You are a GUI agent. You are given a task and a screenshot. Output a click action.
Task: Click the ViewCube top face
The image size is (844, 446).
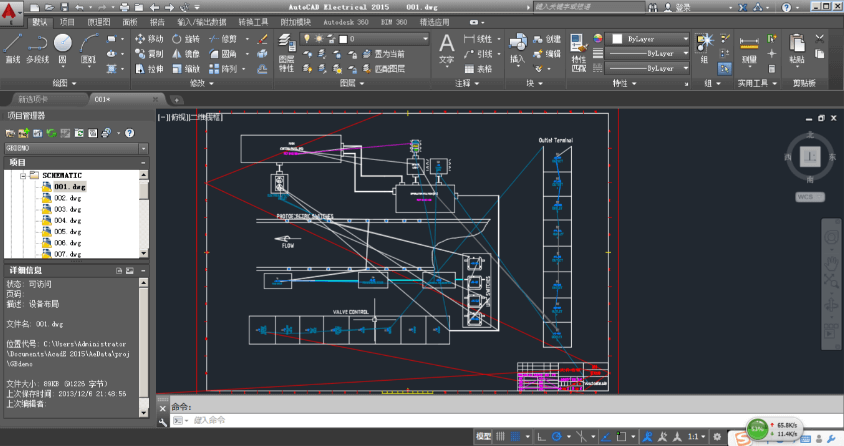point(809,155)
